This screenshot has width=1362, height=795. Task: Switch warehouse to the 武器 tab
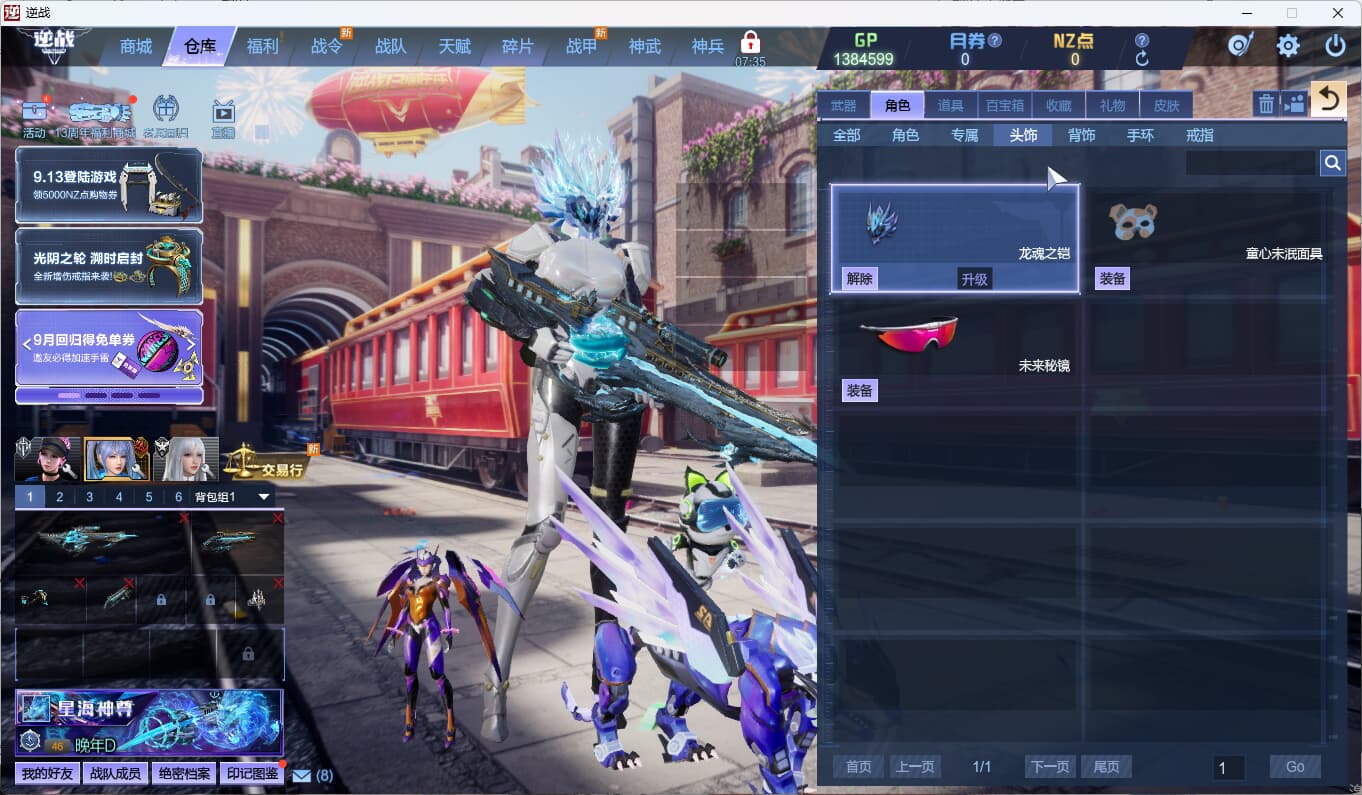(x=844, y=105)
